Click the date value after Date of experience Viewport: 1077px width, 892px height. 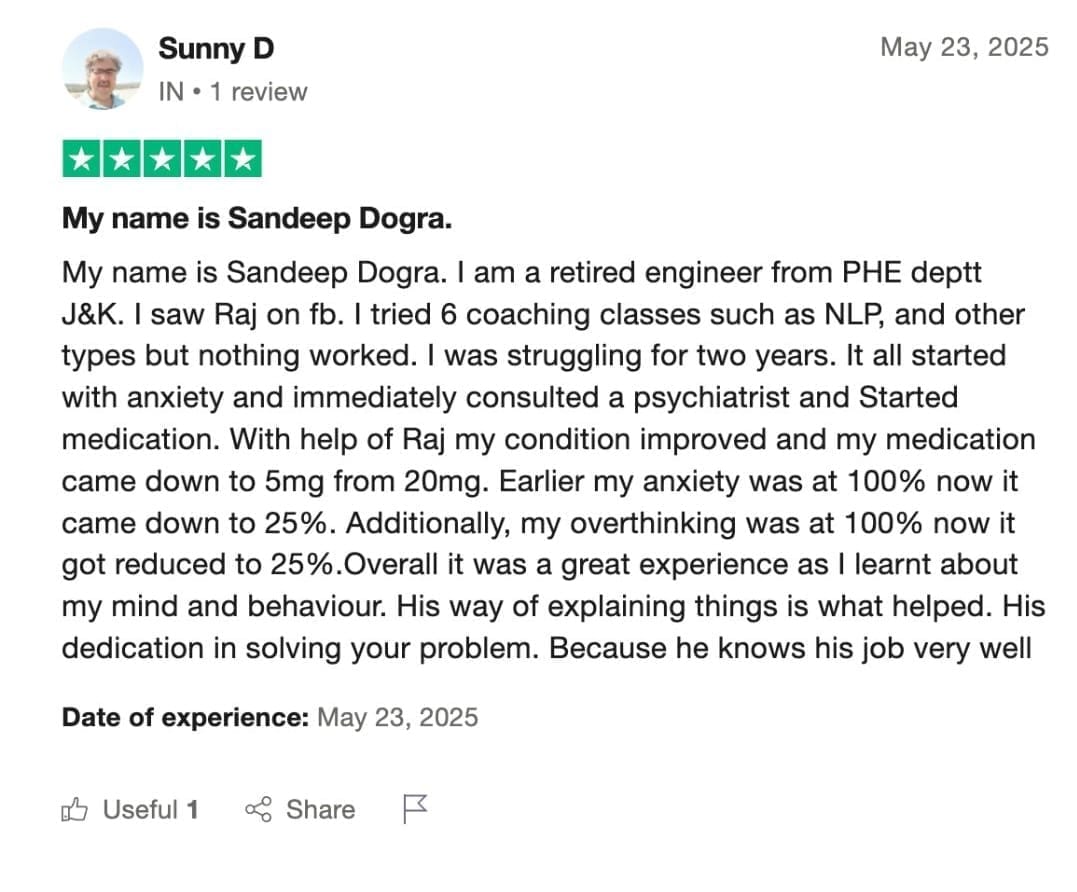(398, 718)
